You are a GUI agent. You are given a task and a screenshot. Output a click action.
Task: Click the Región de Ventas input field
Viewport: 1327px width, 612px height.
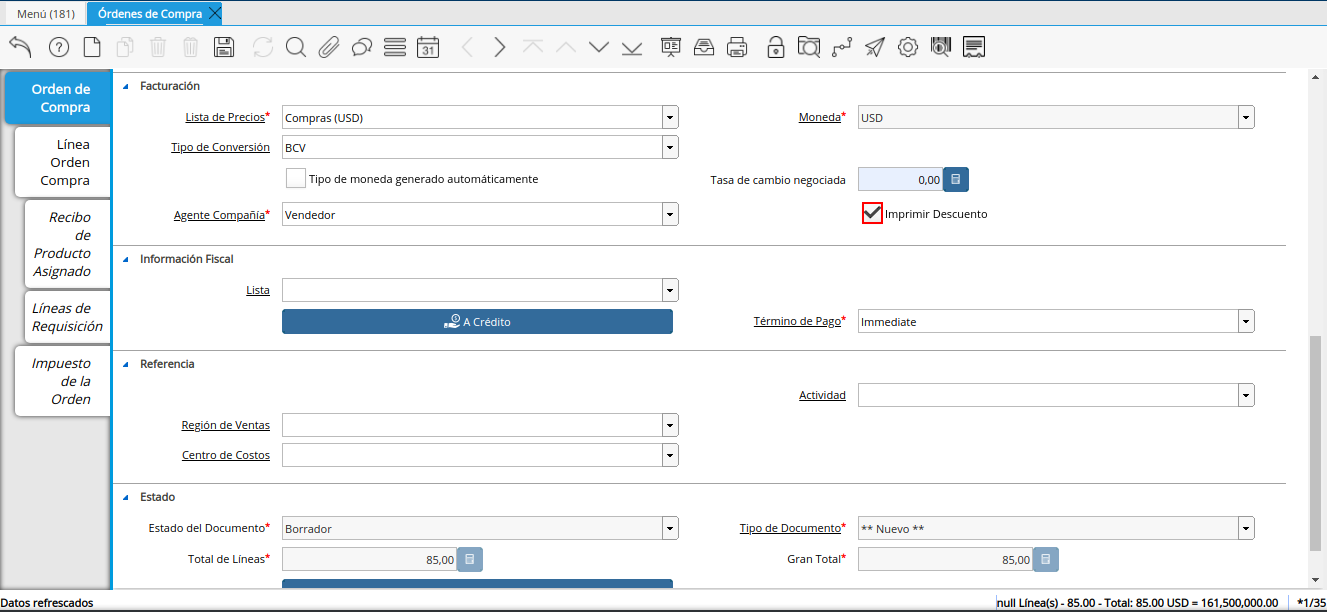coord(472,425)
